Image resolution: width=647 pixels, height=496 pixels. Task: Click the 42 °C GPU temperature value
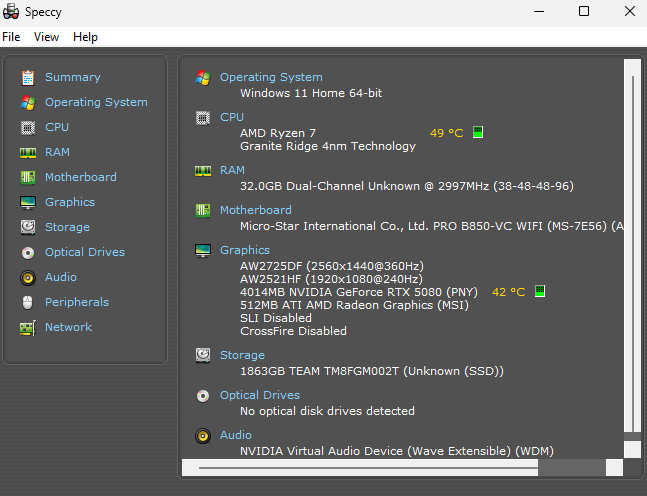coord(509,292)
